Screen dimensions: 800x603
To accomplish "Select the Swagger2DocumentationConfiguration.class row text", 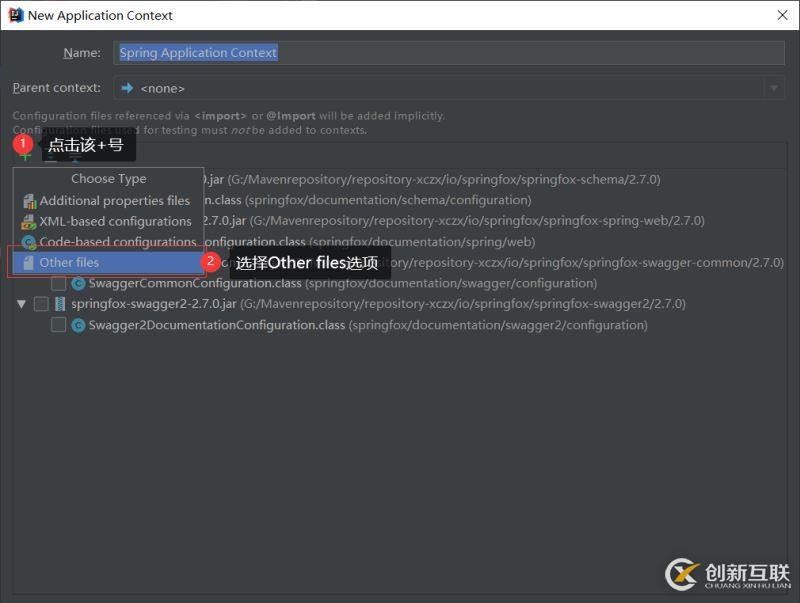I will click(x=368, y=325).
